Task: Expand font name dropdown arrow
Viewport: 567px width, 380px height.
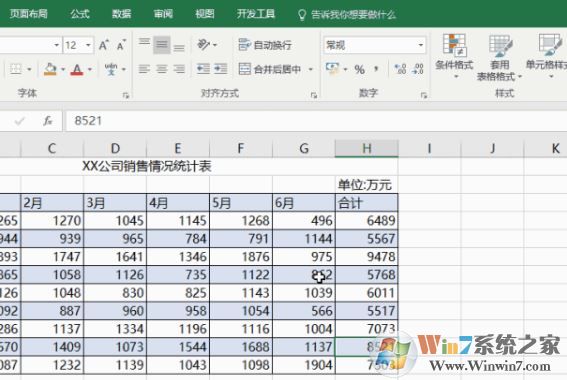Action: (x=56, y=45)
